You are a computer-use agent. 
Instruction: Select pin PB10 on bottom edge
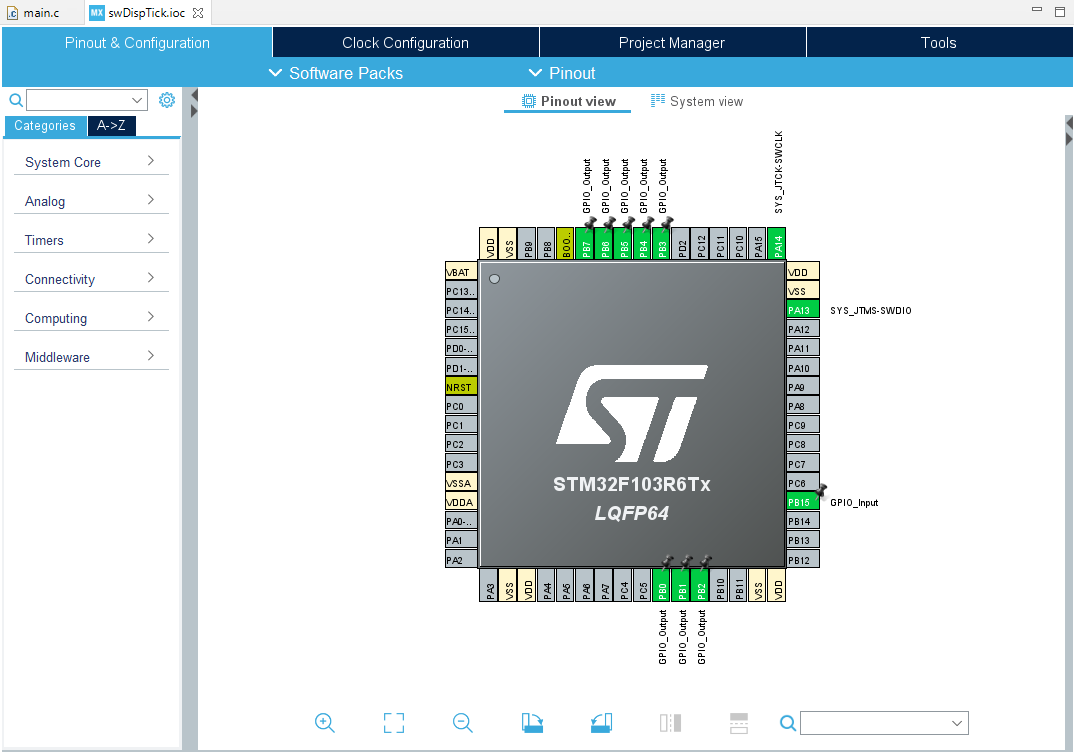point(720,586)
